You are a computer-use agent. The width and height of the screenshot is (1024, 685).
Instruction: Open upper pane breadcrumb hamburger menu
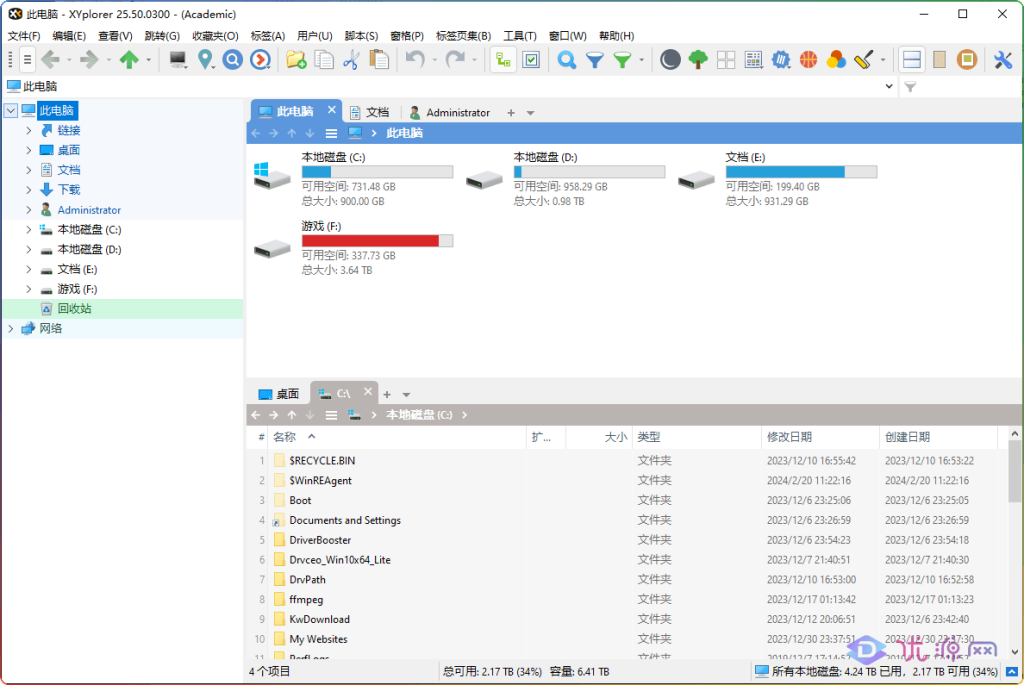(x=331, y=133)
